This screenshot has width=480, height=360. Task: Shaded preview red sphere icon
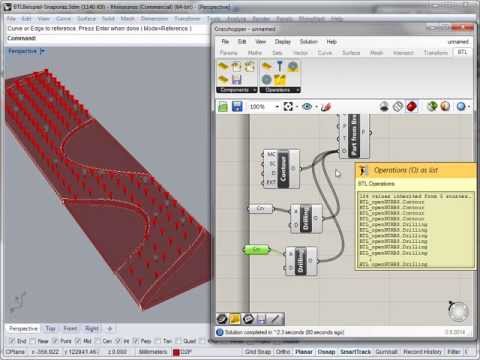[x=412, y=107]
